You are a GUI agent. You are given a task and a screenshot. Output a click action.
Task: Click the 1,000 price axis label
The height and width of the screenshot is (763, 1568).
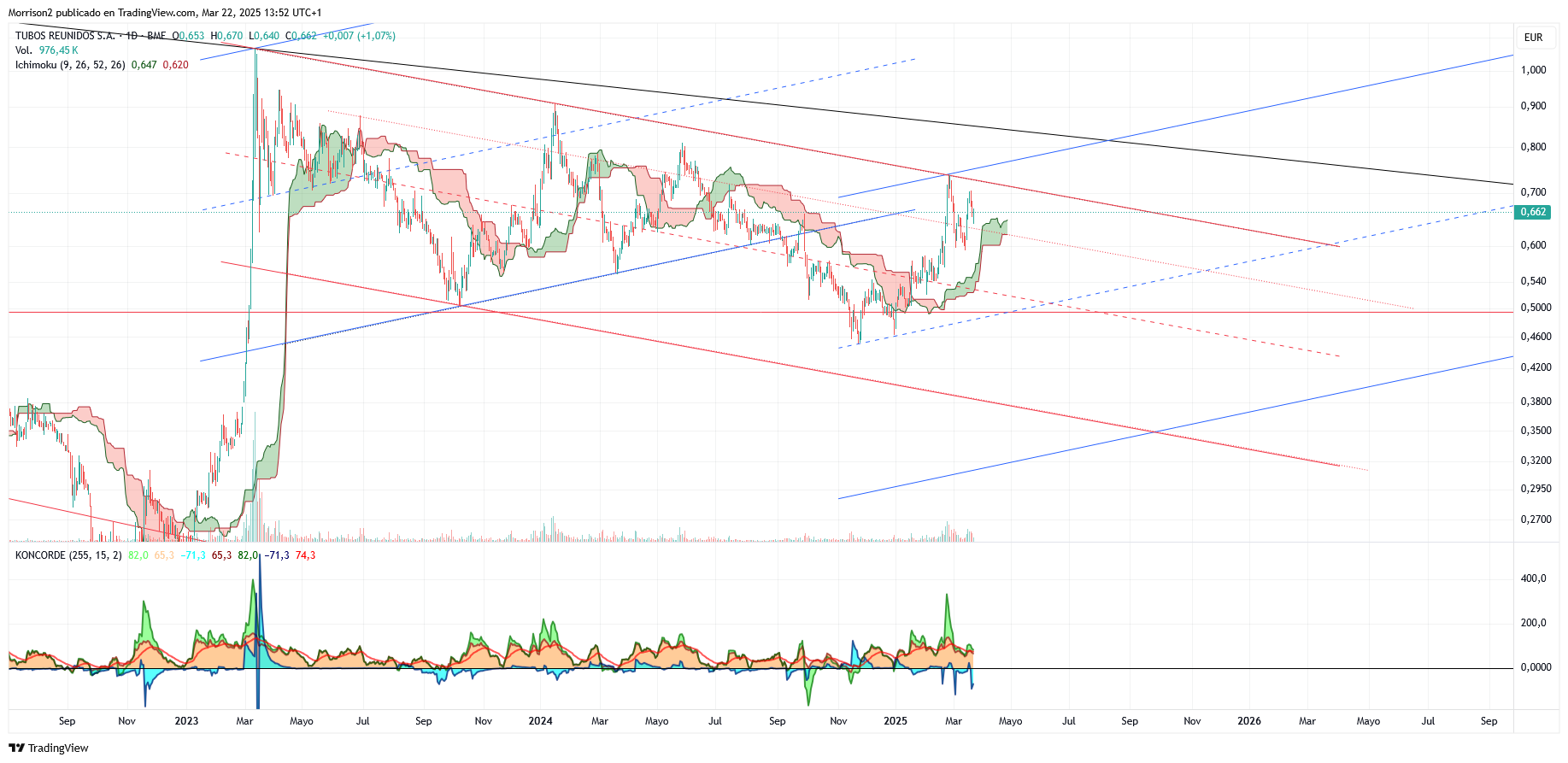click(x=1533, y=70)
